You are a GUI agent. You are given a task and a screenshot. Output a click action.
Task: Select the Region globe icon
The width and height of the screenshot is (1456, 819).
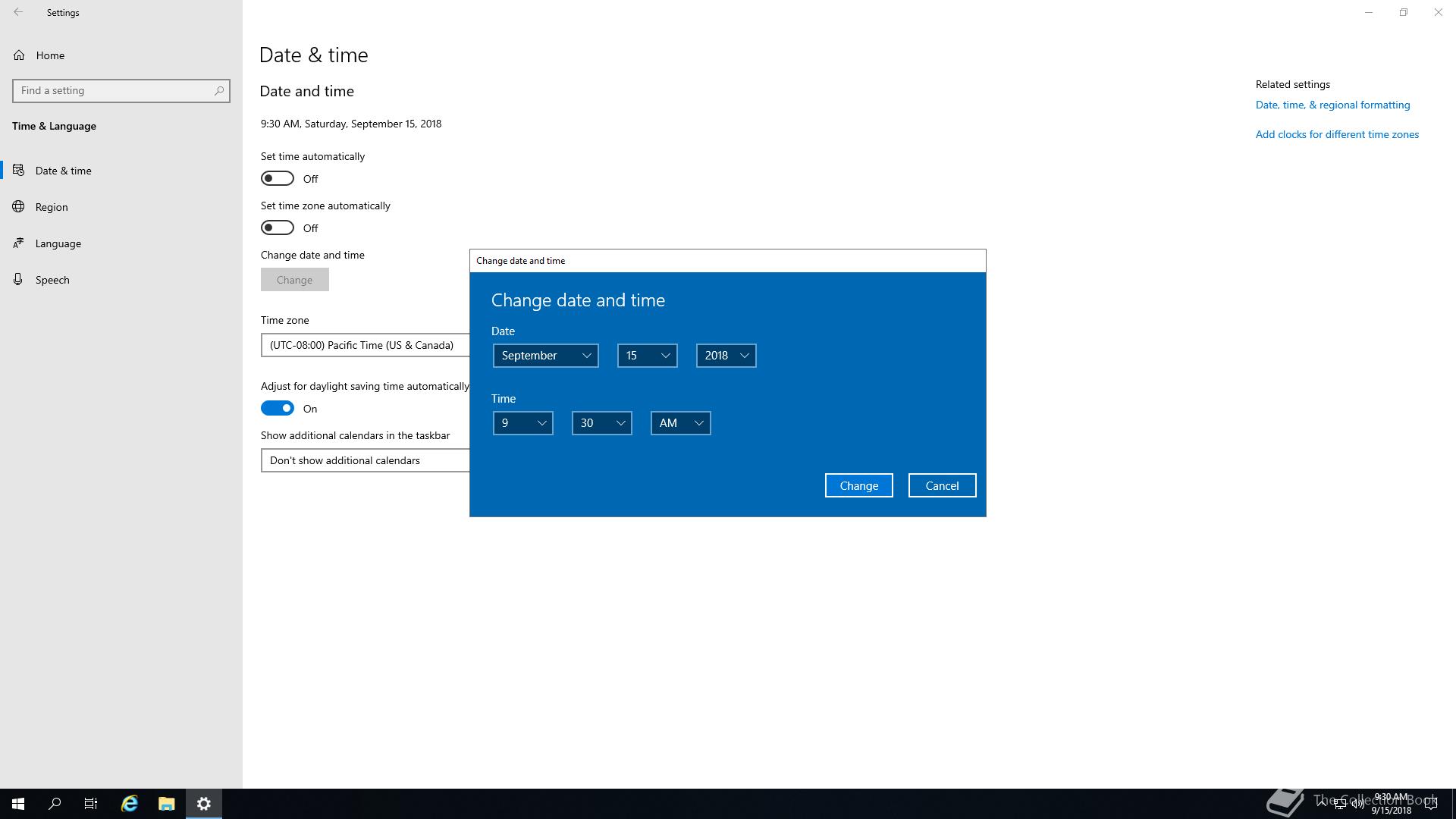point(19,207)
